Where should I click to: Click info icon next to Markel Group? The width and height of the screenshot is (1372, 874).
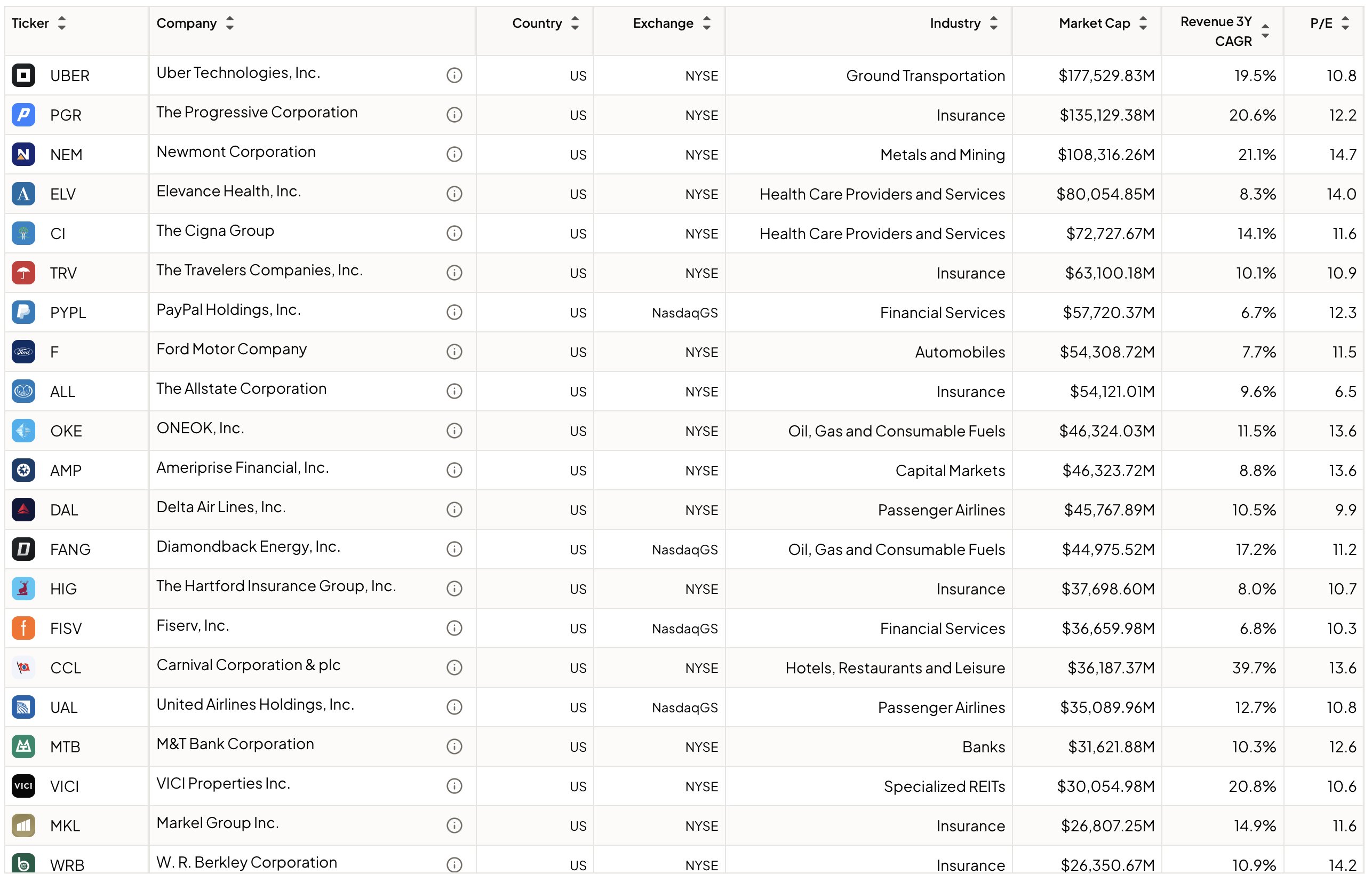tap(454, 825)
